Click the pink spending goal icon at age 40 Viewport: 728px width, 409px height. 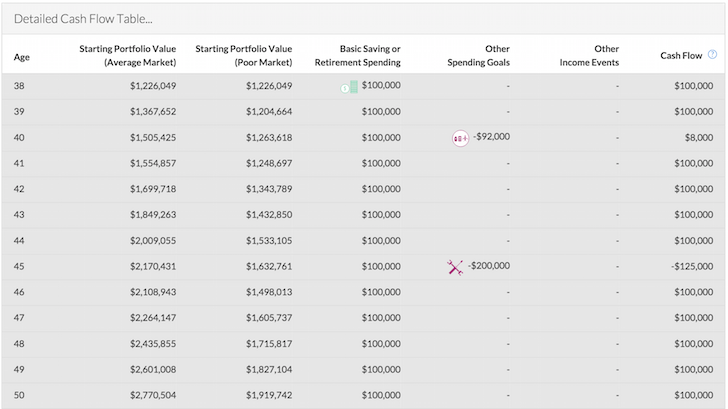tap(460, 138)
